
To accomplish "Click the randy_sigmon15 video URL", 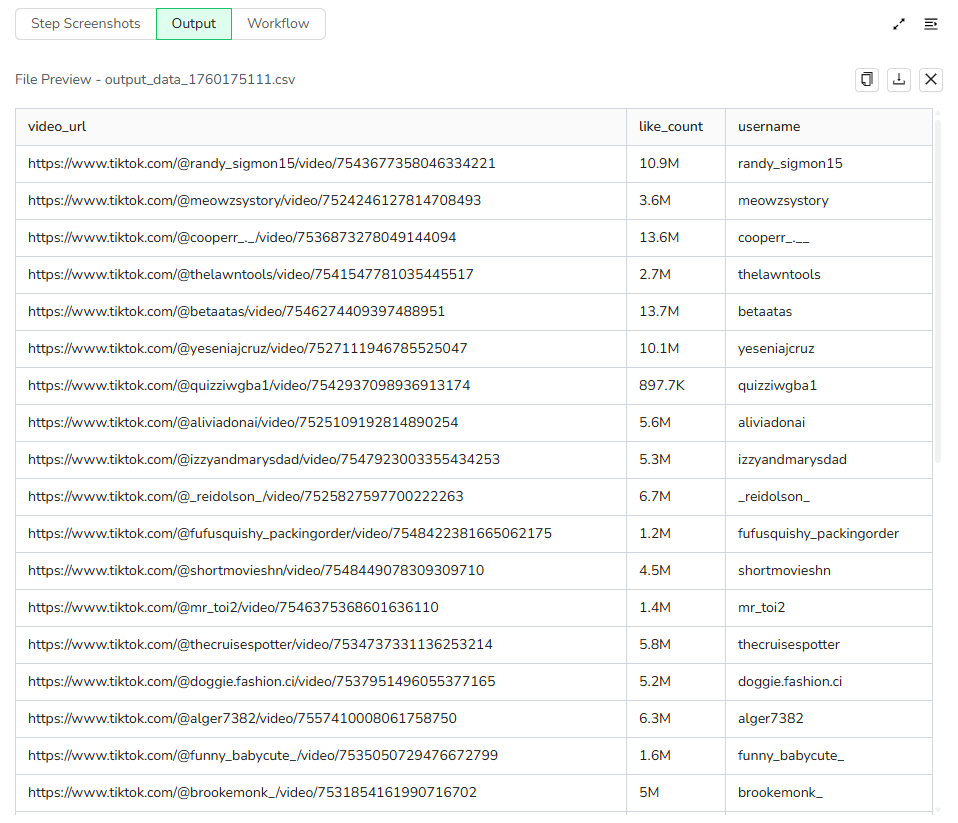I will pyautogui.click(x=262, y=164).
